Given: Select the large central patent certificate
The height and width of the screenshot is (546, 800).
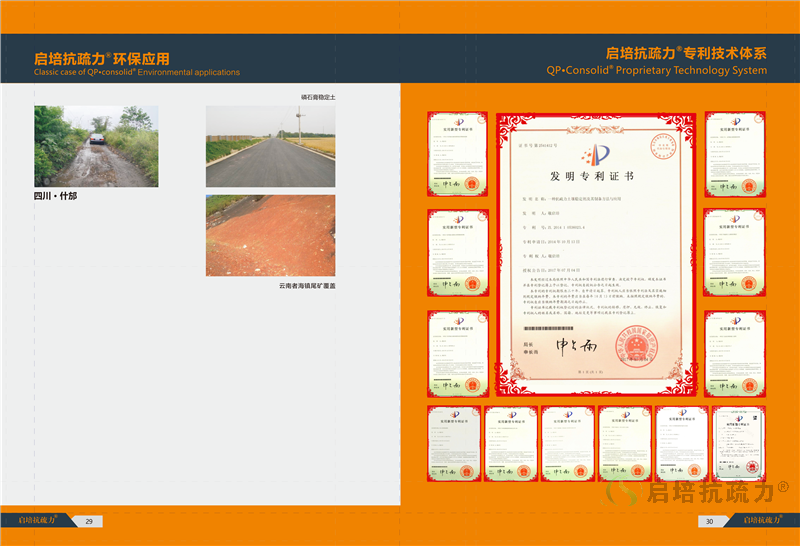Looking at the screenshot, I should click(x=596, y=255).
